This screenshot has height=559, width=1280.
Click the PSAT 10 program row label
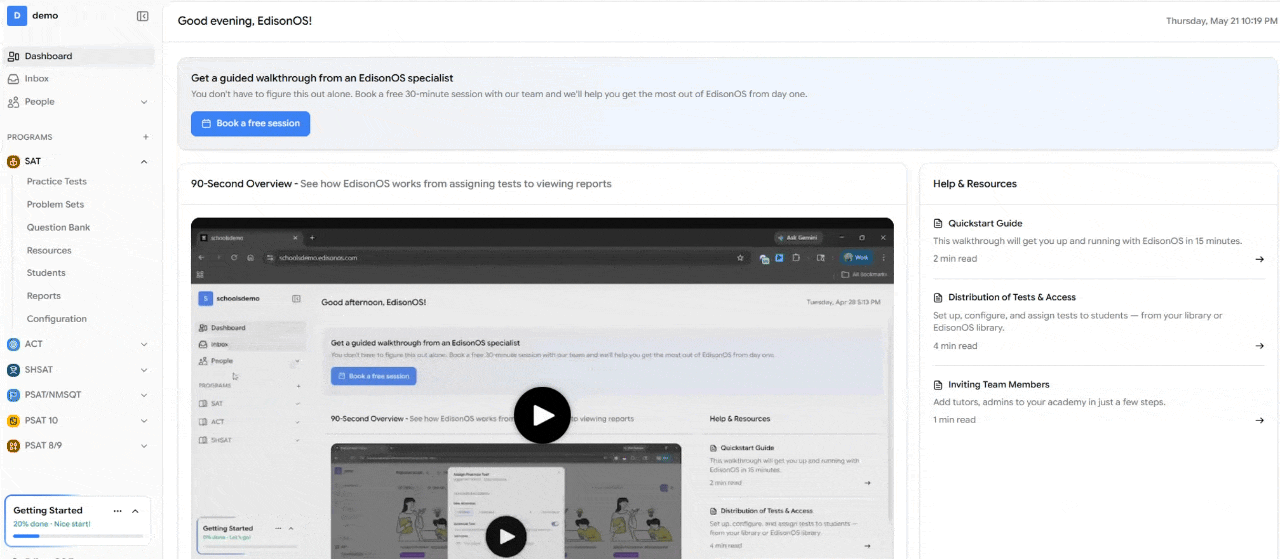click(x=42, y=421)
